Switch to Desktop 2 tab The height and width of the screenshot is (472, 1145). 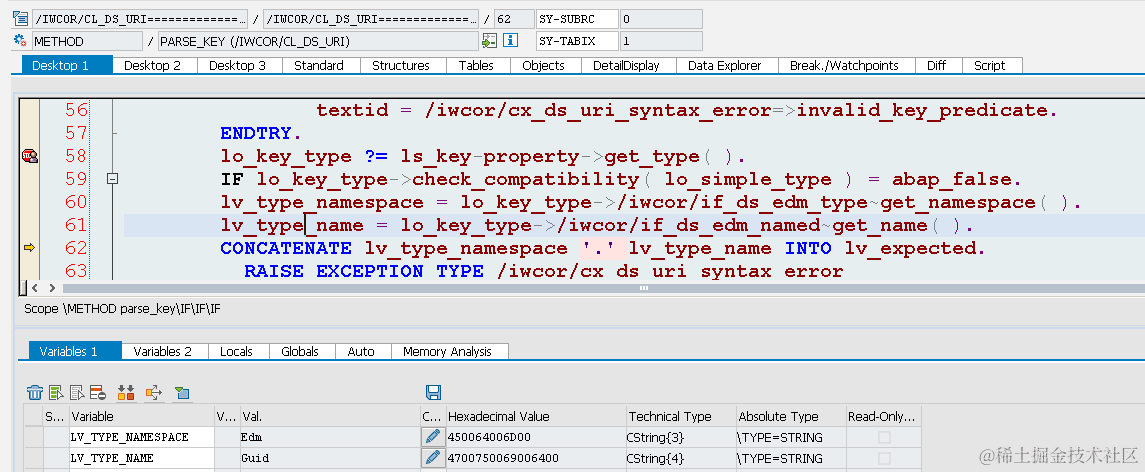click(x=156, y=65)
